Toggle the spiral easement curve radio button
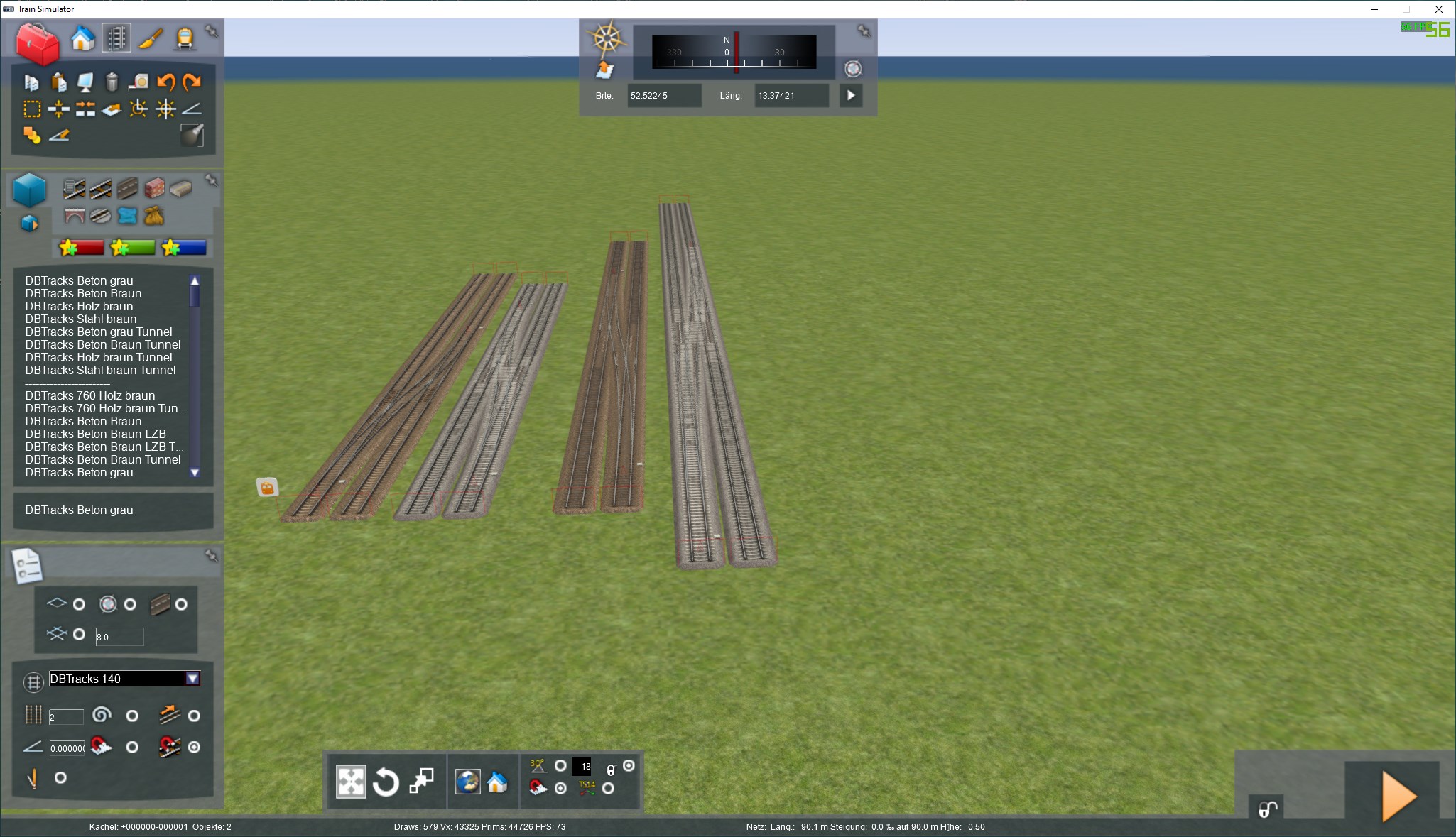The image size is (1456, 837). (132, 716)
